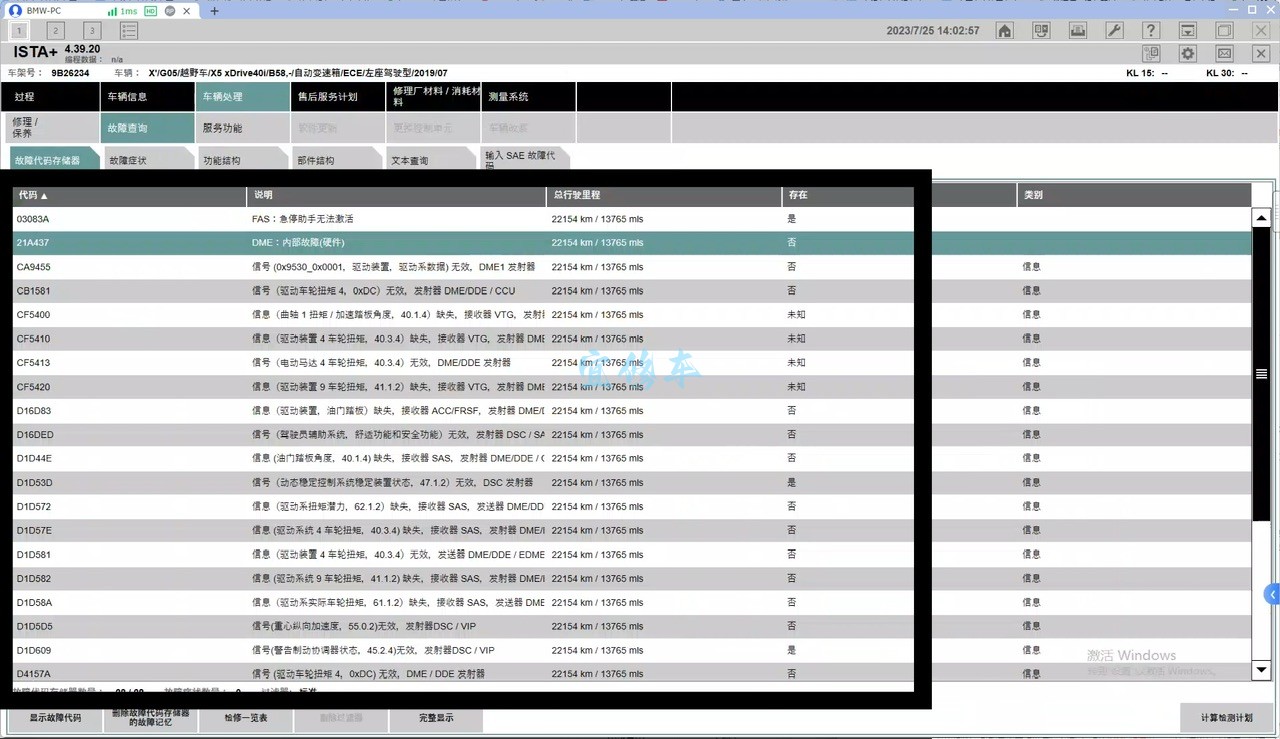The height and width of the screenshot is (739, 1280).
Task: Click the display/monitor icon next to home
Action: coord(1041,31)
